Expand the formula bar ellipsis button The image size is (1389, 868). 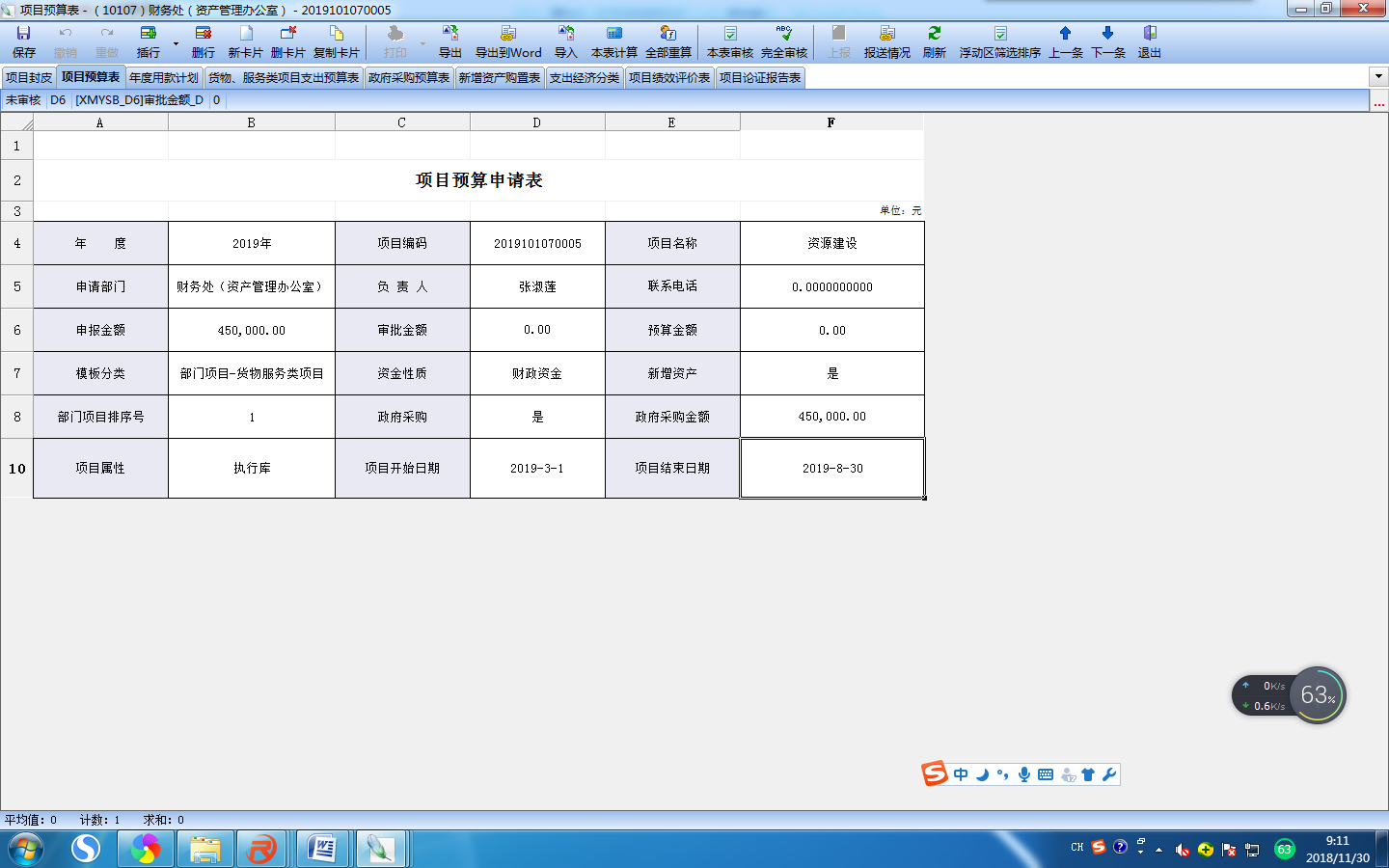1378,100
